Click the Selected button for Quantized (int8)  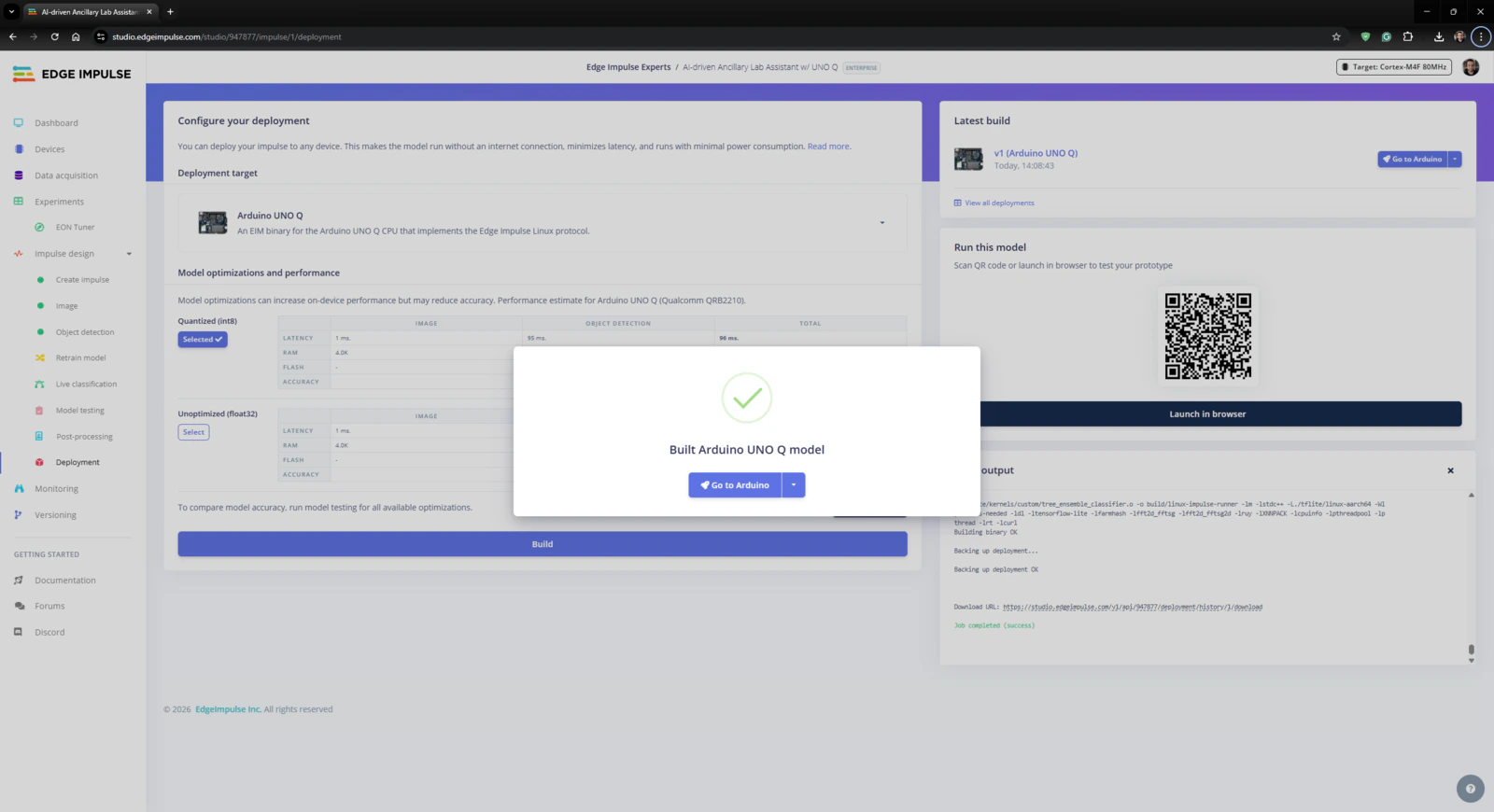[x=203, y=340]
